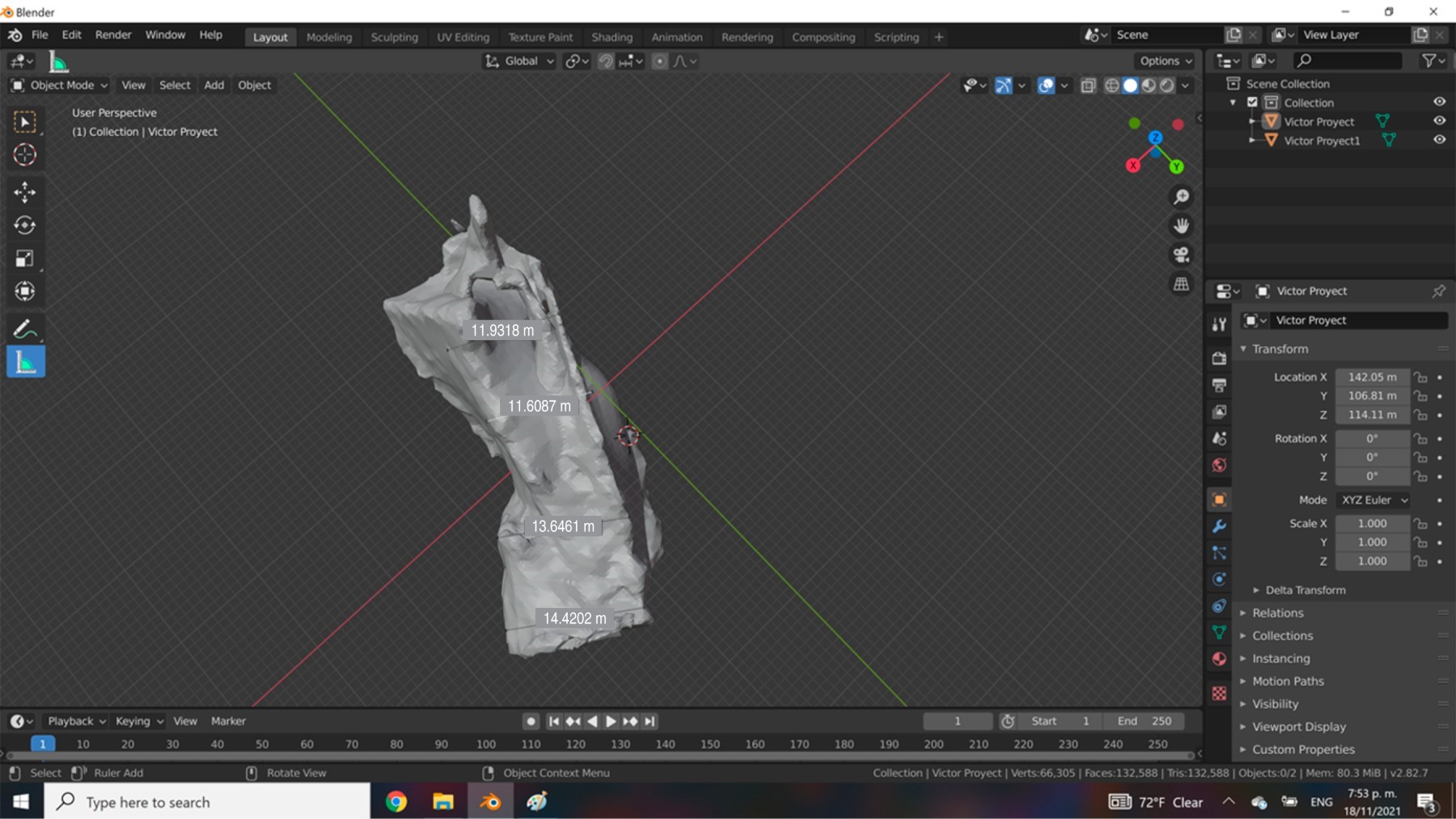Open the rotation Mode XYZ Euler dropdown
This screenshot has width=1456, height=819.
point(1374,500)
